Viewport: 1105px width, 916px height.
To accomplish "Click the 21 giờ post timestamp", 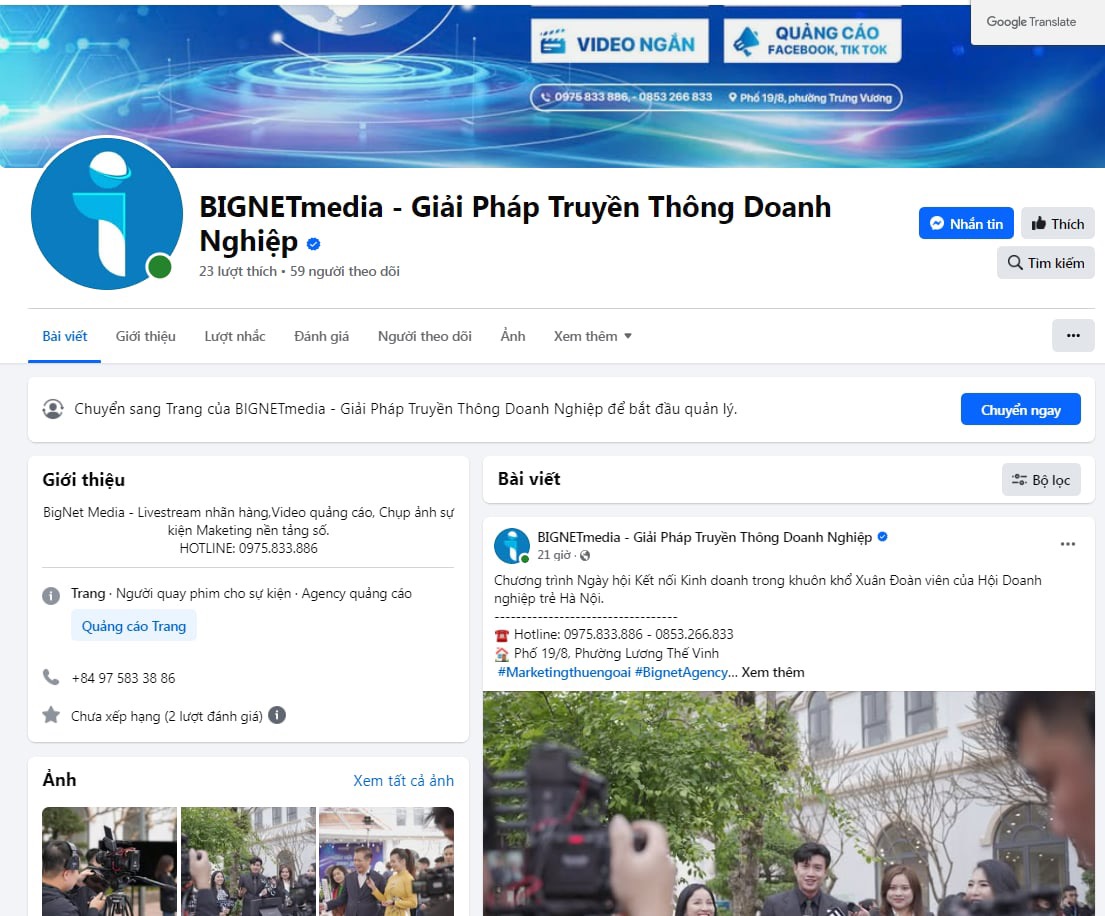I will pos(554,555).
